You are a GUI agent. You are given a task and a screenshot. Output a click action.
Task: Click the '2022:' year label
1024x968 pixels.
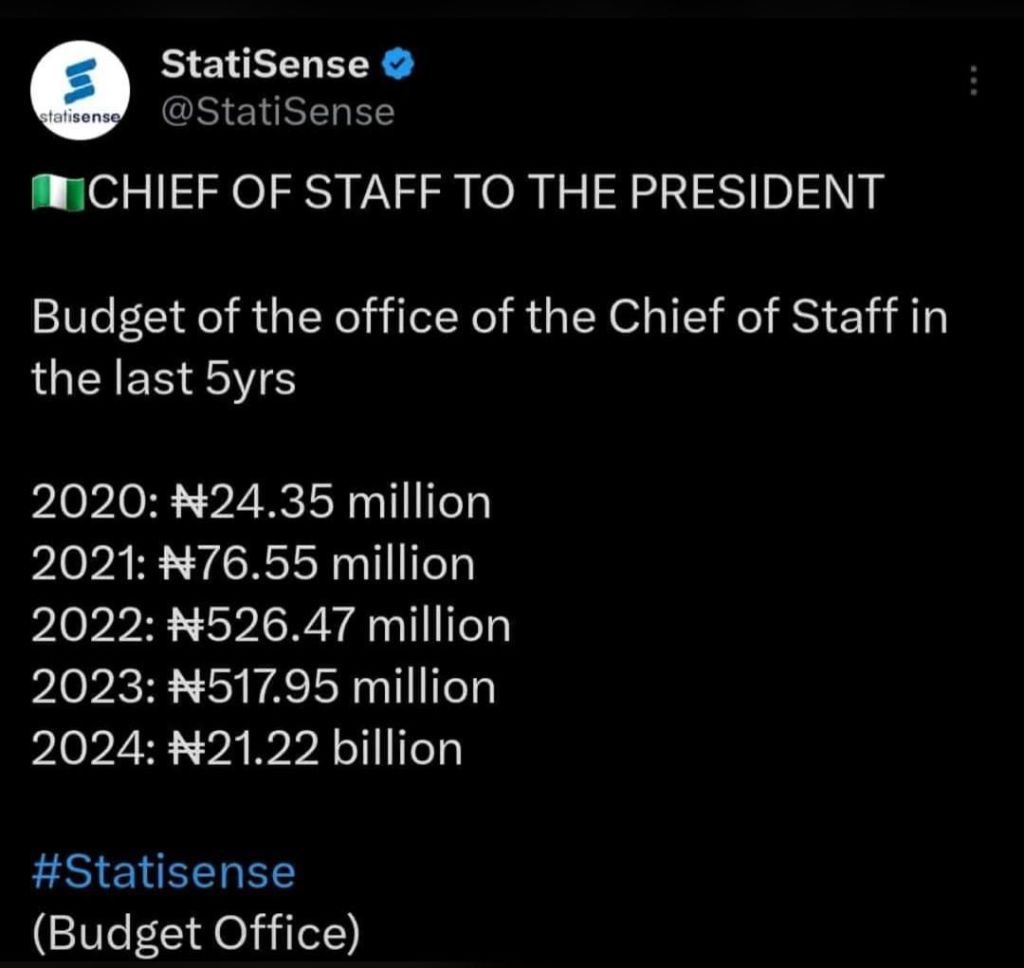click(91, 626)
